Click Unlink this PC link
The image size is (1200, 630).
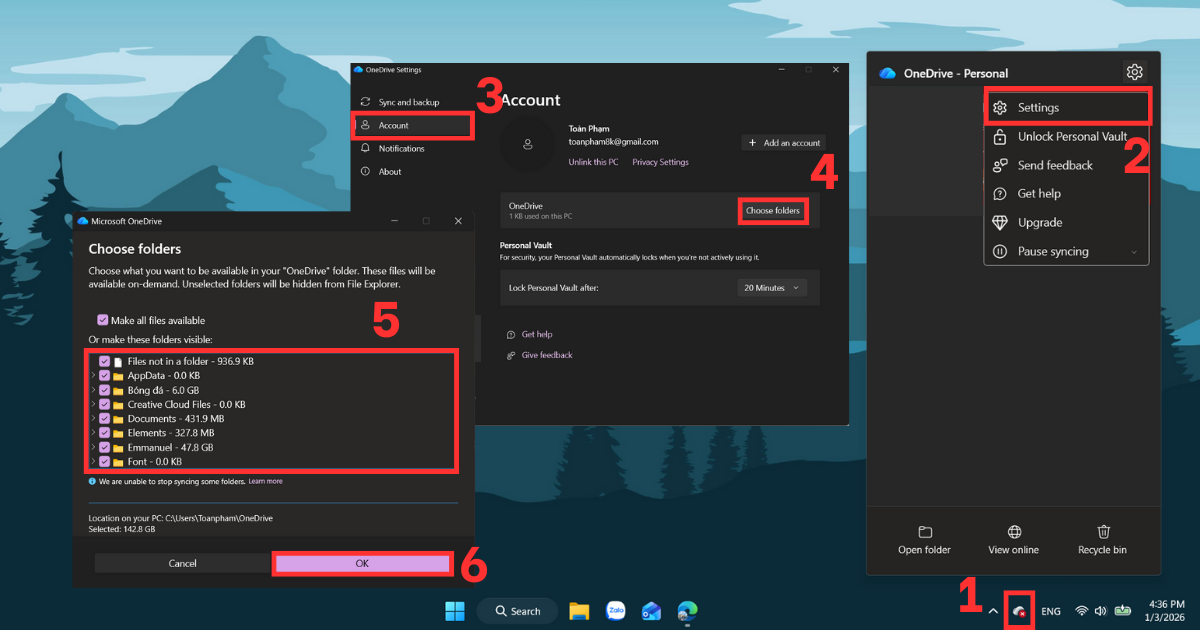(592, 161)
